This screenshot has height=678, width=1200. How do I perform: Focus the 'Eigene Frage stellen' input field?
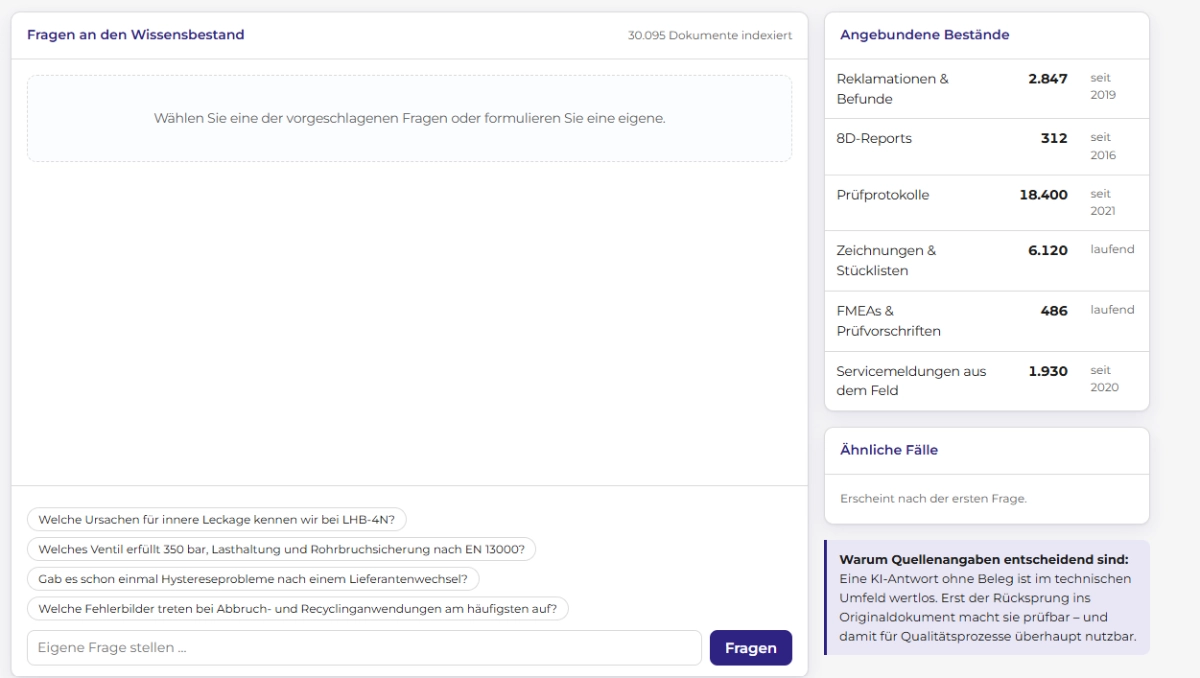coord(364,648)
